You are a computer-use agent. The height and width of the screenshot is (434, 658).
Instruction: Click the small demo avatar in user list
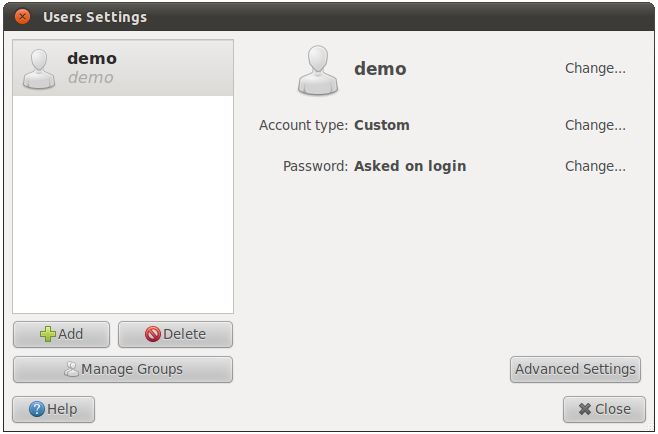pos(40,69)
